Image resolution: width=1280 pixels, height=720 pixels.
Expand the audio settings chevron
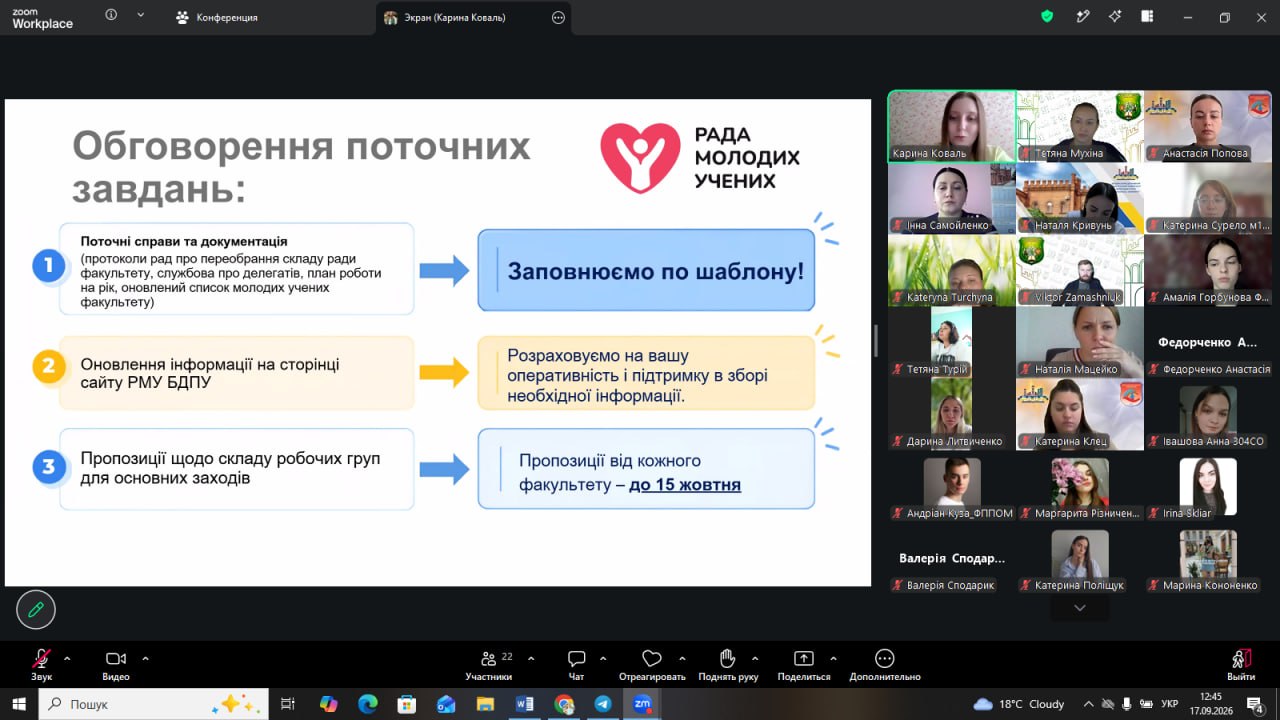(67, 659)
